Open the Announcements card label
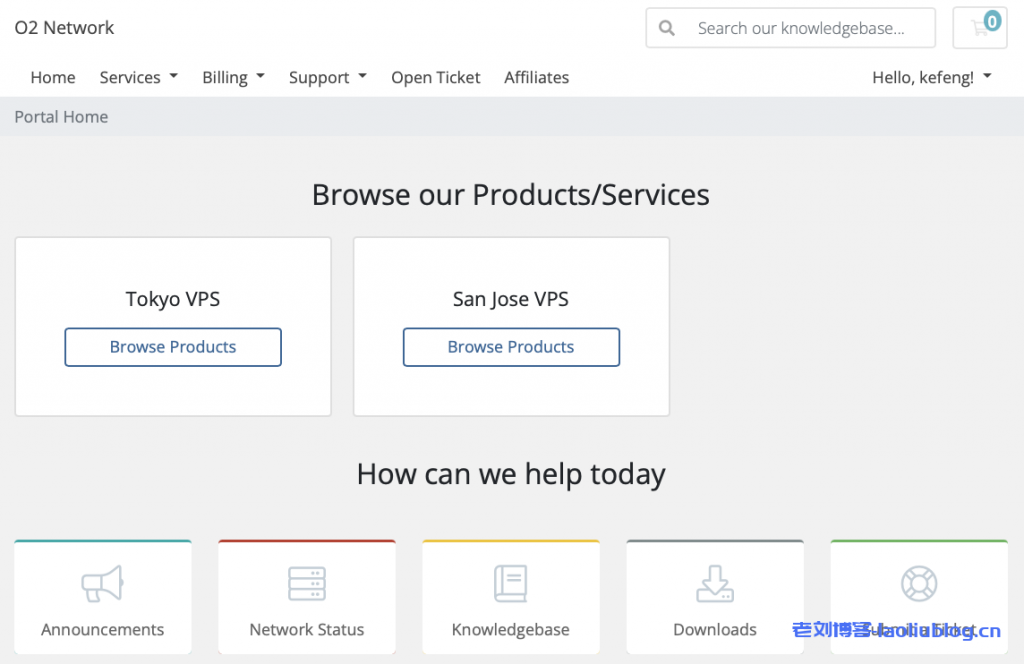 point(102,630)
